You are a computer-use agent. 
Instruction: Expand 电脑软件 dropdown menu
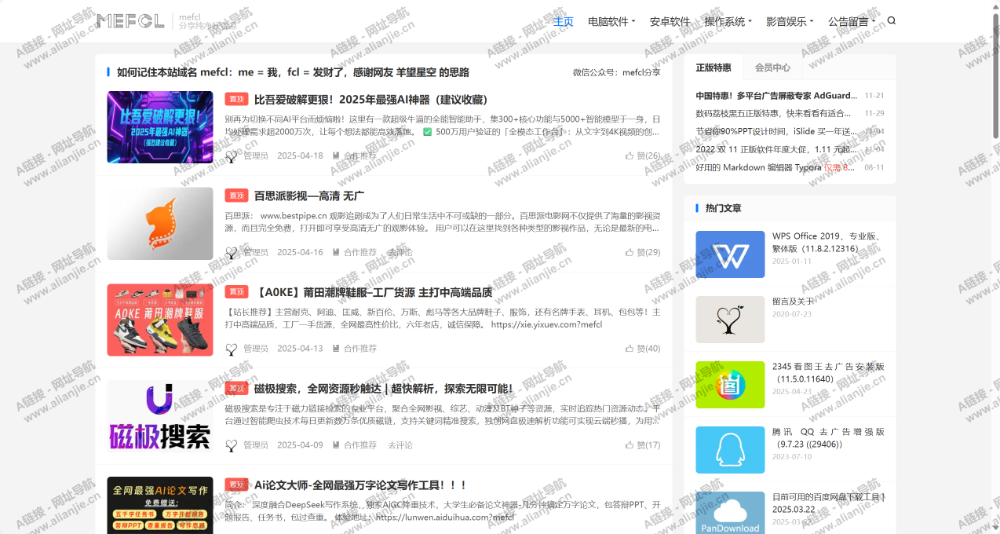click(611, 21)
